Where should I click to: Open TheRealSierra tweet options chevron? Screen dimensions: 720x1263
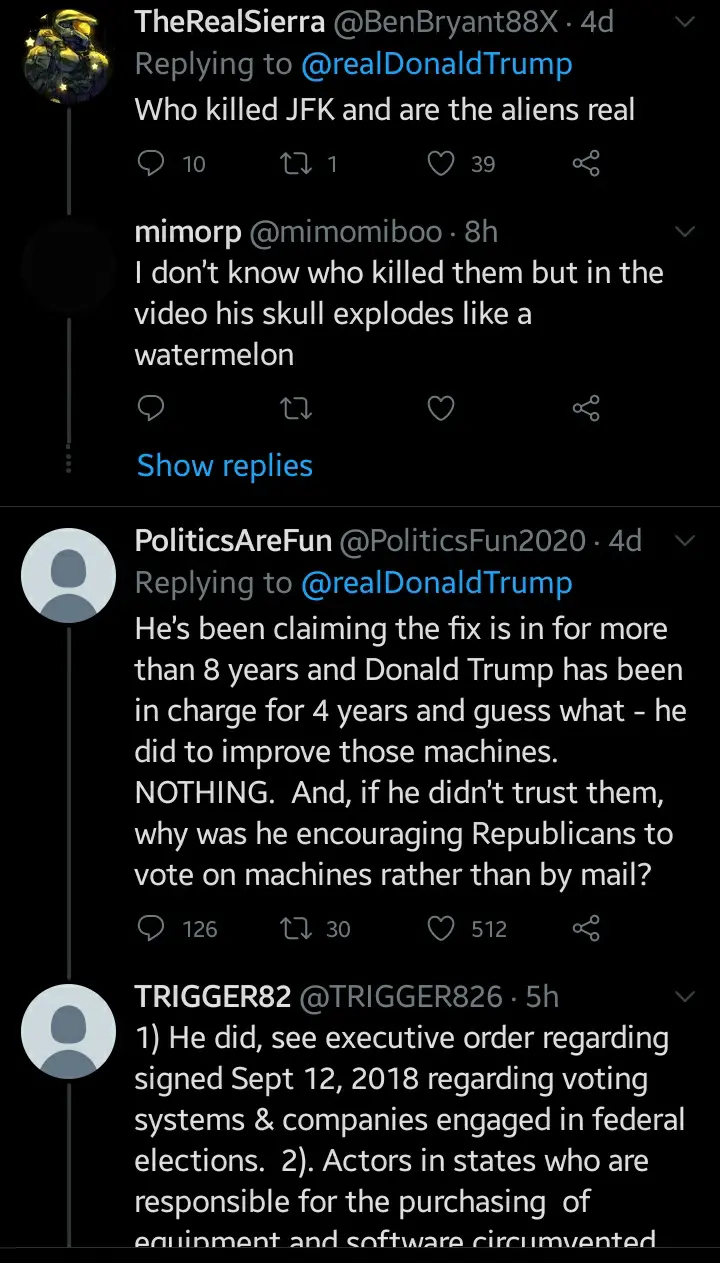pos(685,23)
